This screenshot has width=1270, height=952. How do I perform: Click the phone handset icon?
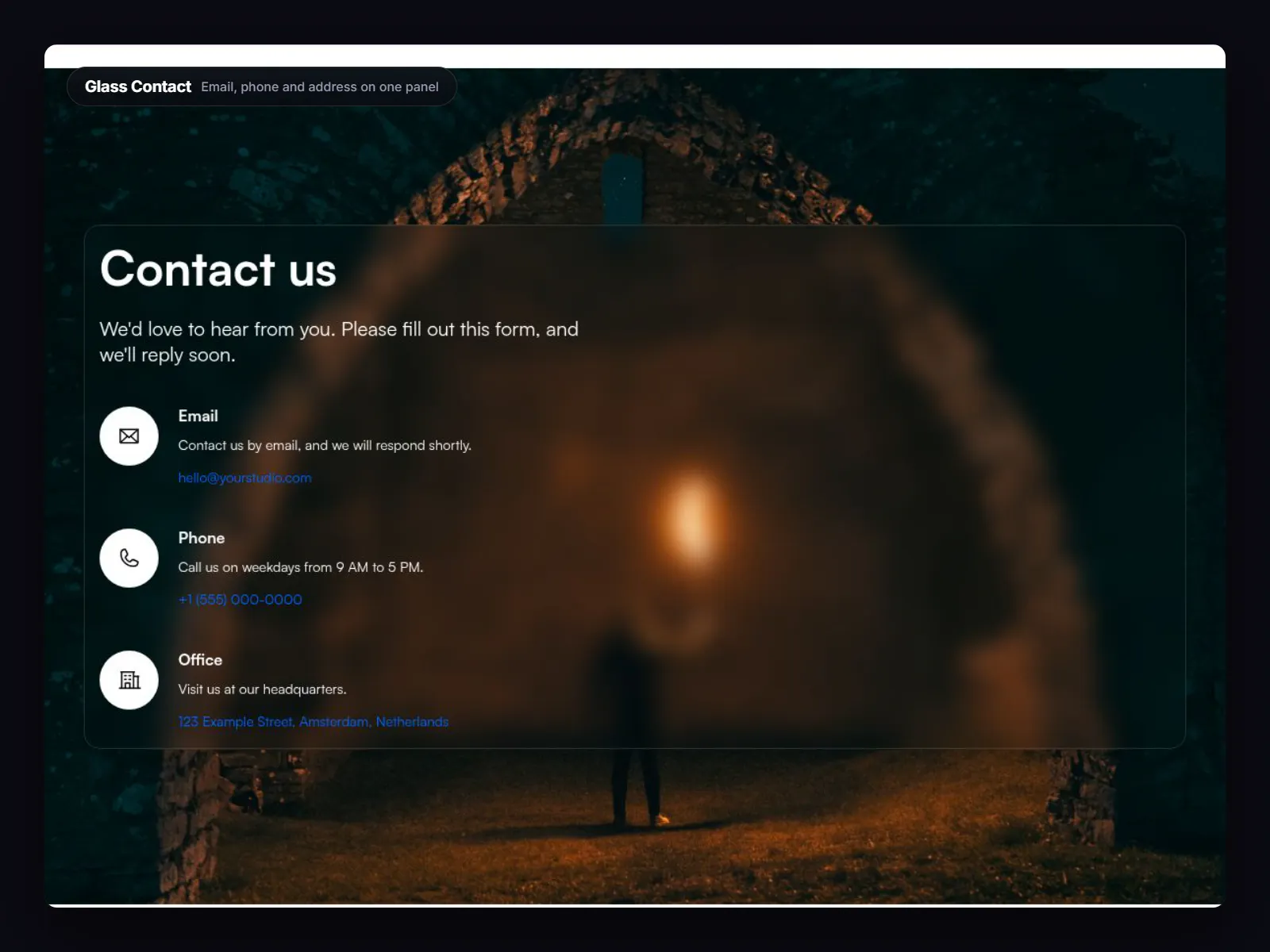point(129,559)
